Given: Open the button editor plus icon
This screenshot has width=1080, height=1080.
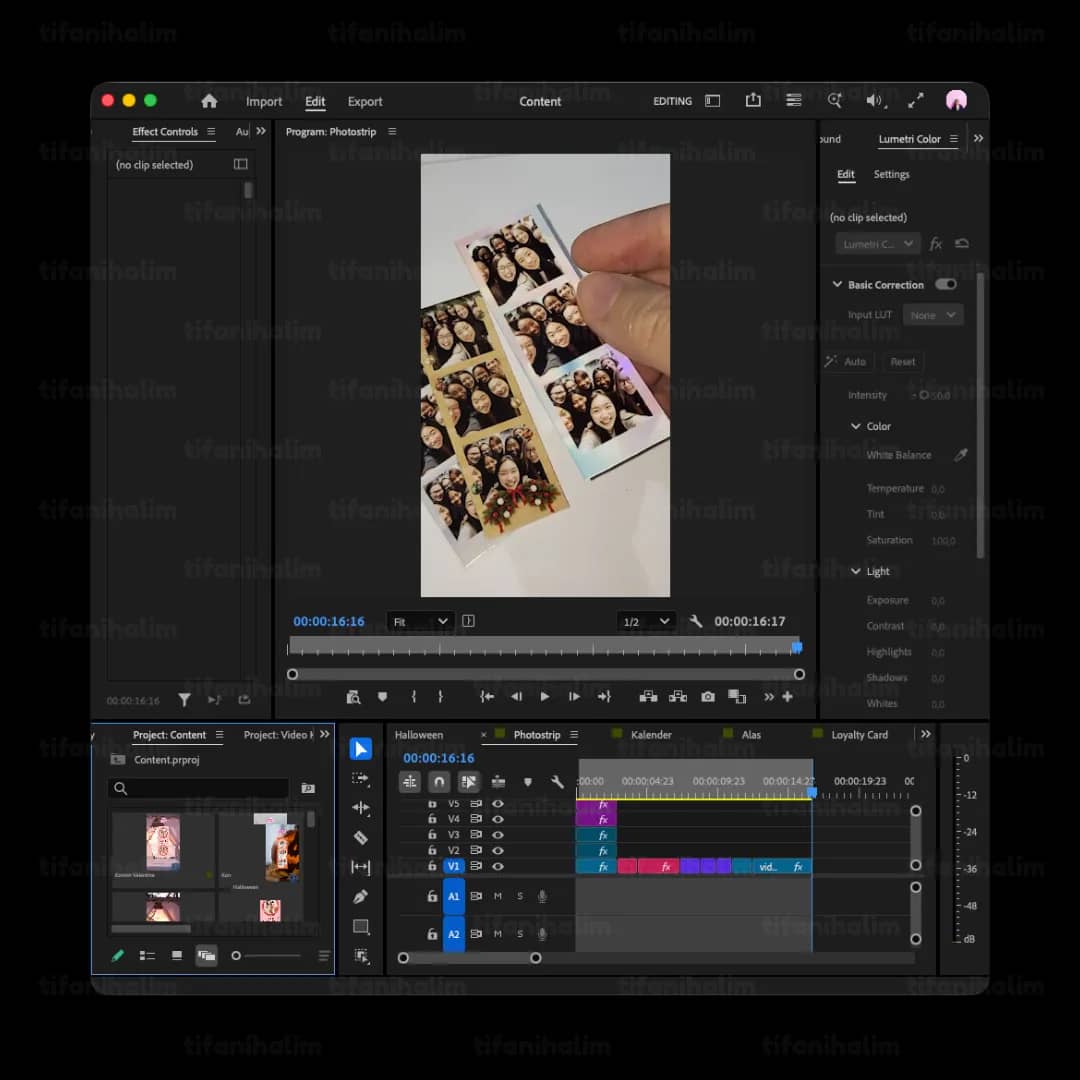Looking at the screenshot, I should point(787,697).
